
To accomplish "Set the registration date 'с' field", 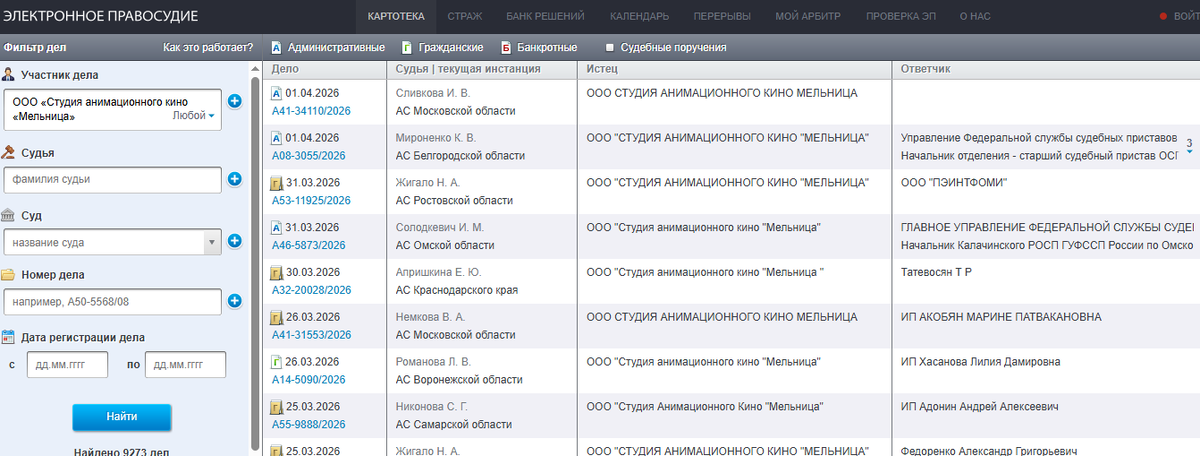I will coord(67,365).
